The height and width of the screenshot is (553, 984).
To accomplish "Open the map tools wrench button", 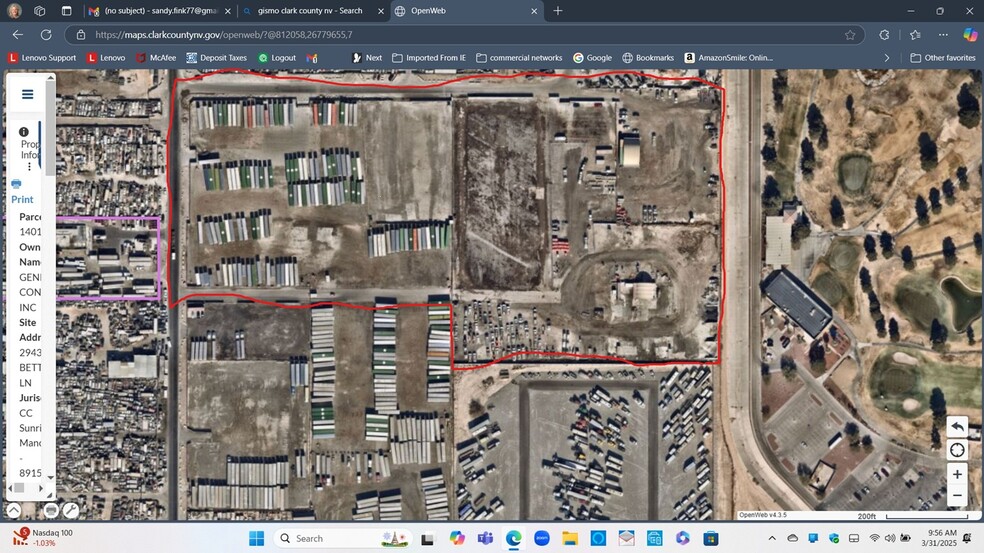I will [71, 511].
